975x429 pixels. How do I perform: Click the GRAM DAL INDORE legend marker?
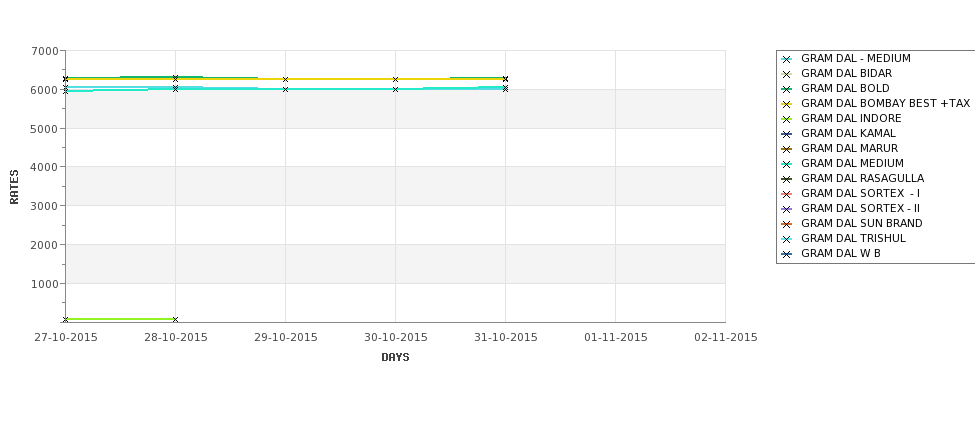coord(787,119)
